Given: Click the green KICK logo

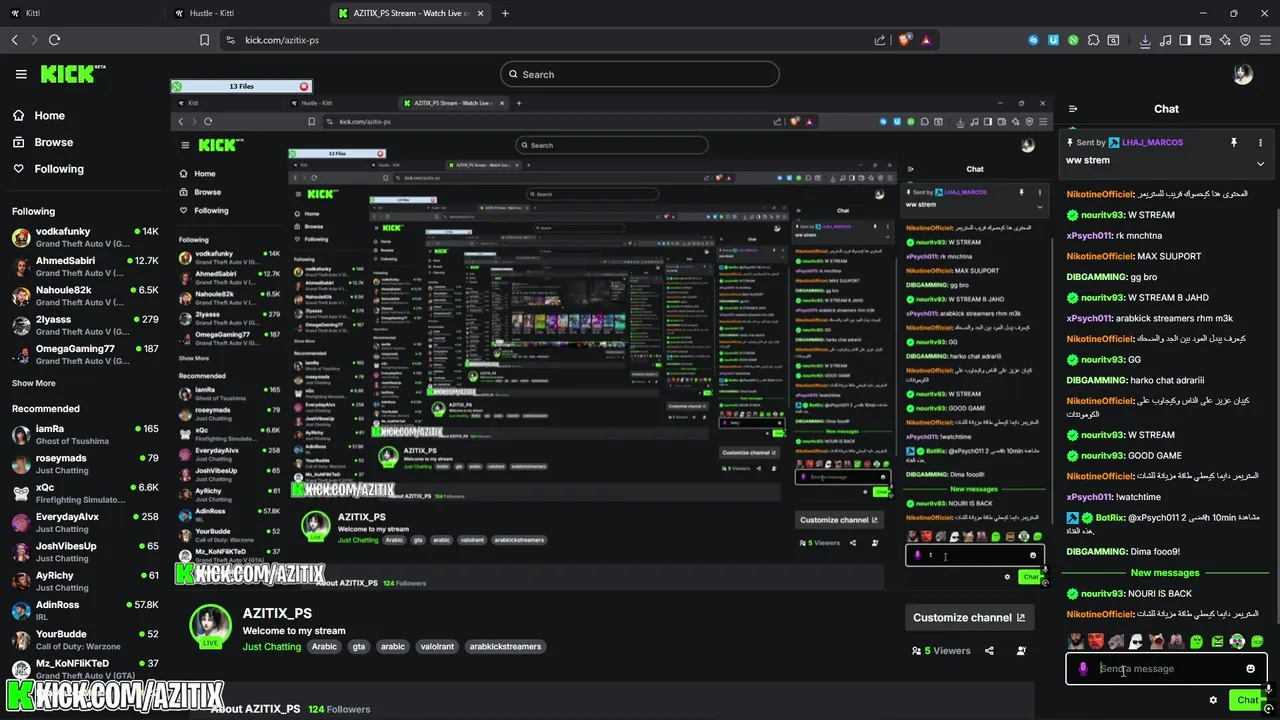Looking at the screenshot, I should coord(72,74).
